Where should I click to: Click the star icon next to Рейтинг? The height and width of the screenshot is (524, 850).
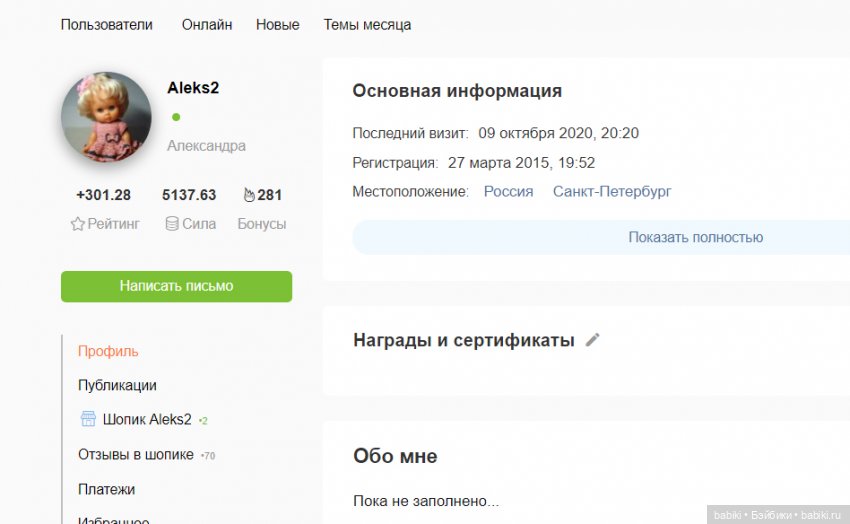point(77,224)
